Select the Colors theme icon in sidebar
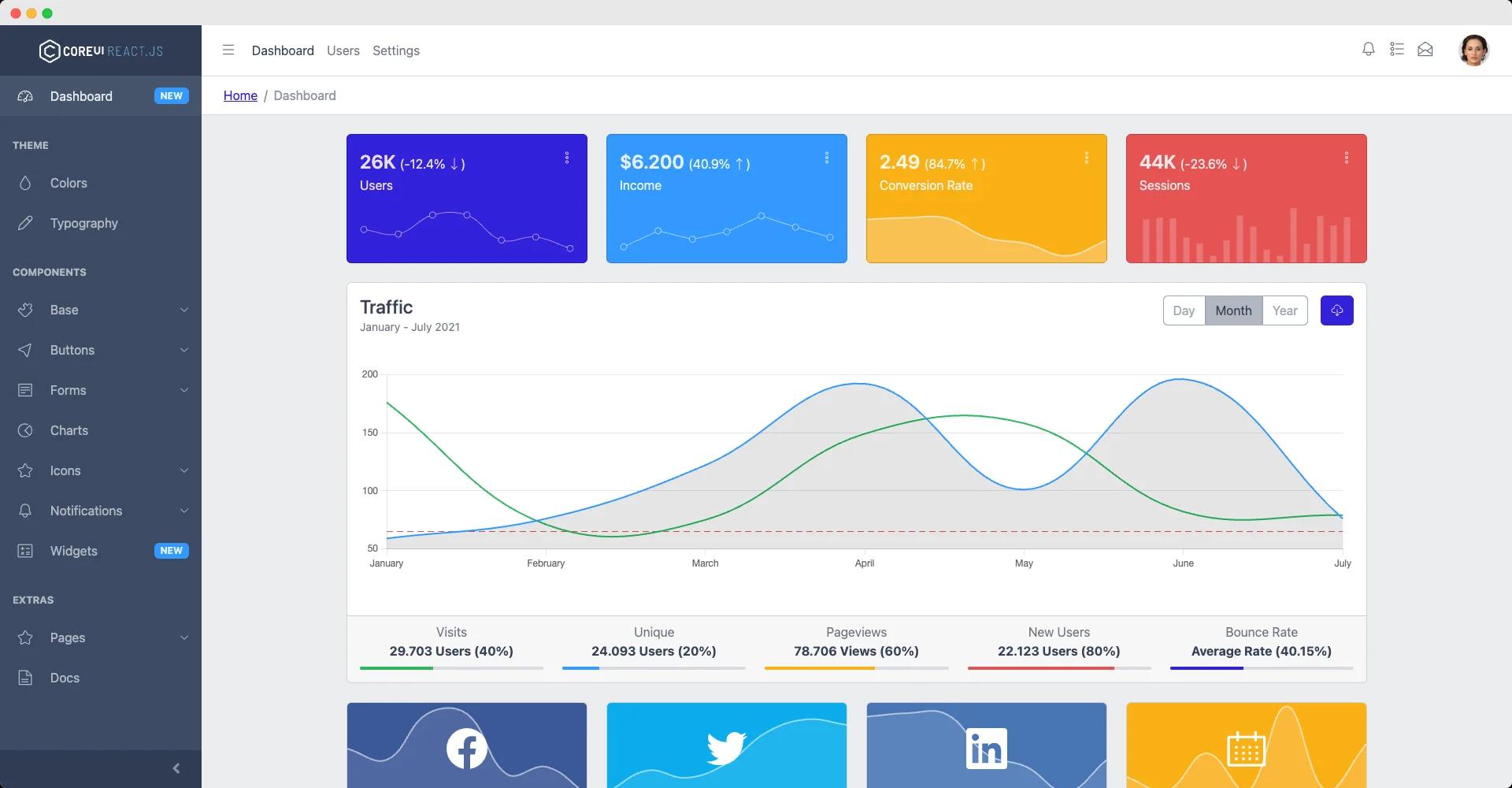Screen dimensions: 1512x788 point(26,183)
